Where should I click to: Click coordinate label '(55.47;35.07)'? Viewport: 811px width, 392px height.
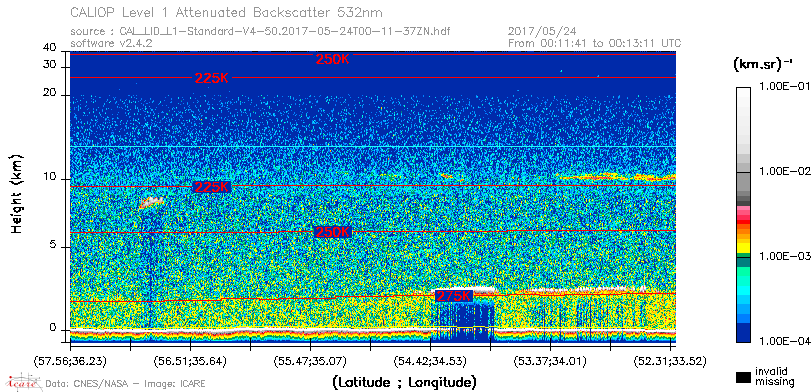[311, 360]
